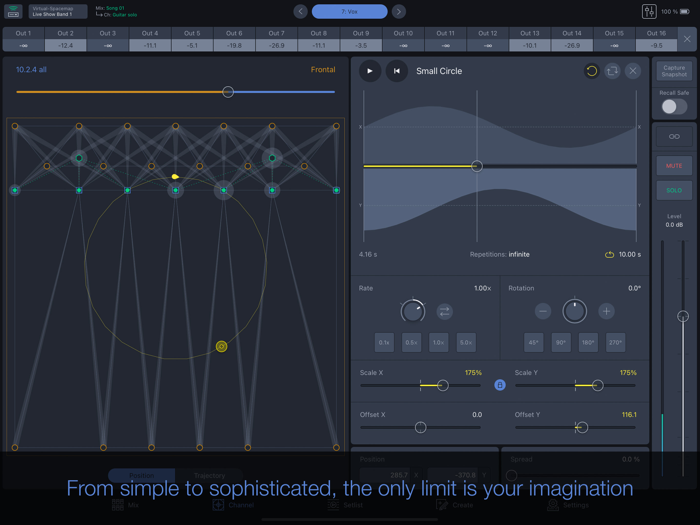The height and width of the screenshot is (525, 700).
Task: Open Virtual-Spacemap Live Show Band 1 selector
Action: [x=58, y=12]
